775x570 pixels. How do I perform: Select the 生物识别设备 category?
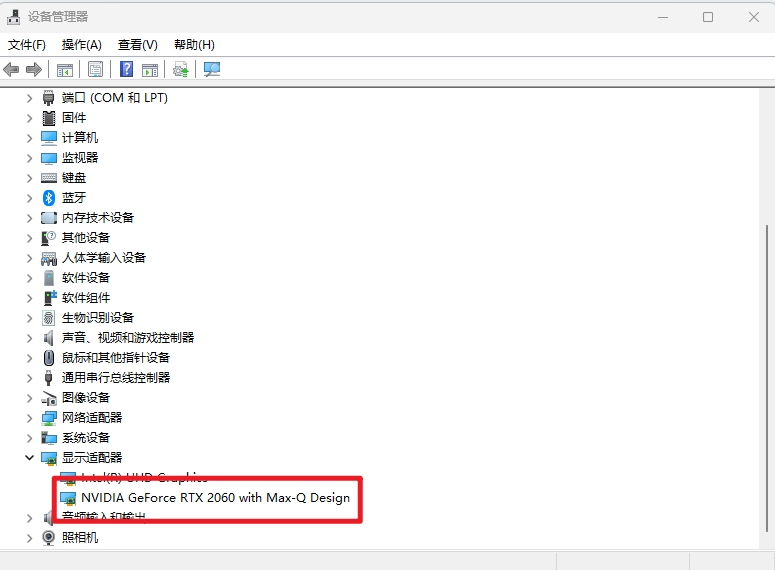click(x=98, y=318)
